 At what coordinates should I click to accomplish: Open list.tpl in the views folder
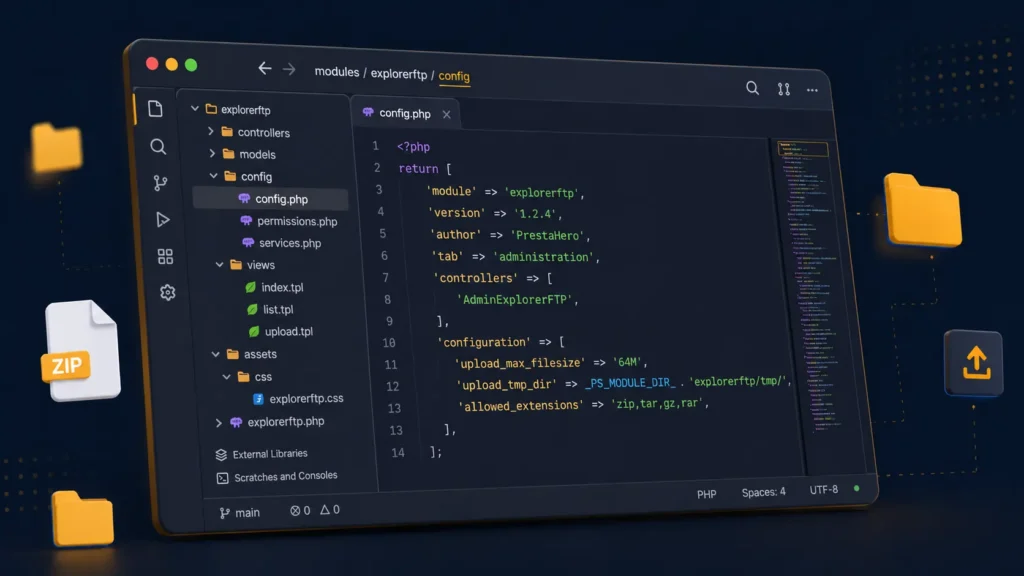[278, 310]
